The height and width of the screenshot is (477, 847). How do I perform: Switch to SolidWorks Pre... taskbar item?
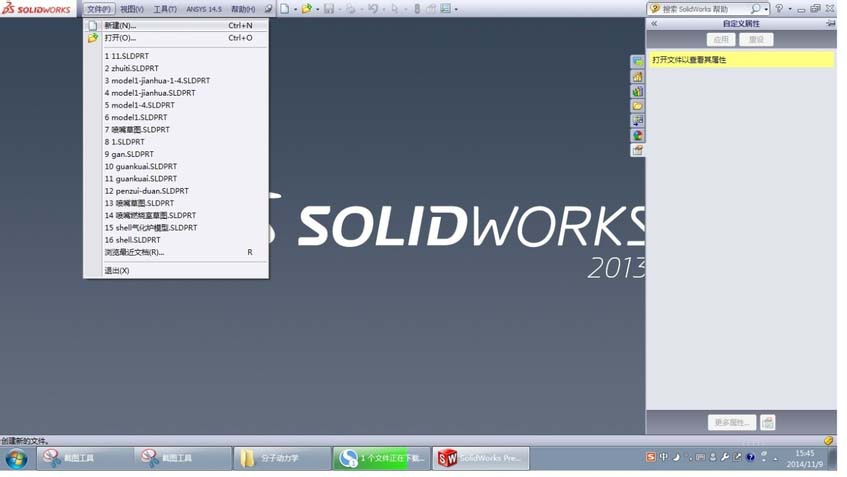tap(480, 458)
